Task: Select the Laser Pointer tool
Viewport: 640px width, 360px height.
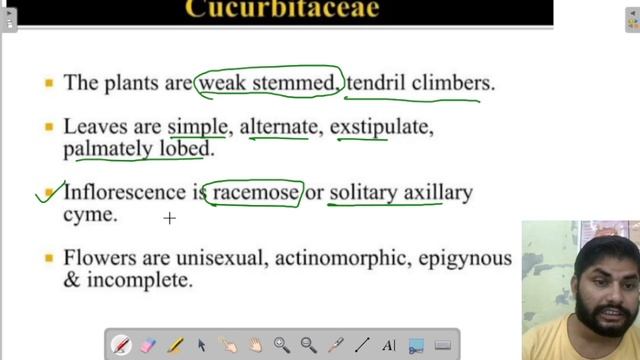Action: pyautogui.click(x=336, y=345)
